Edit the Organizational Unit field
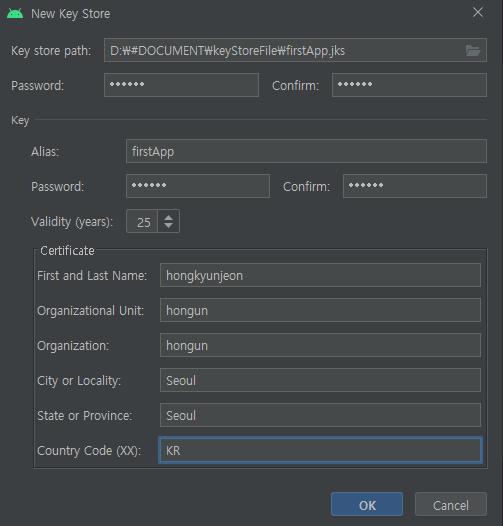Viewport: 503px width, 526px height. 320,310
